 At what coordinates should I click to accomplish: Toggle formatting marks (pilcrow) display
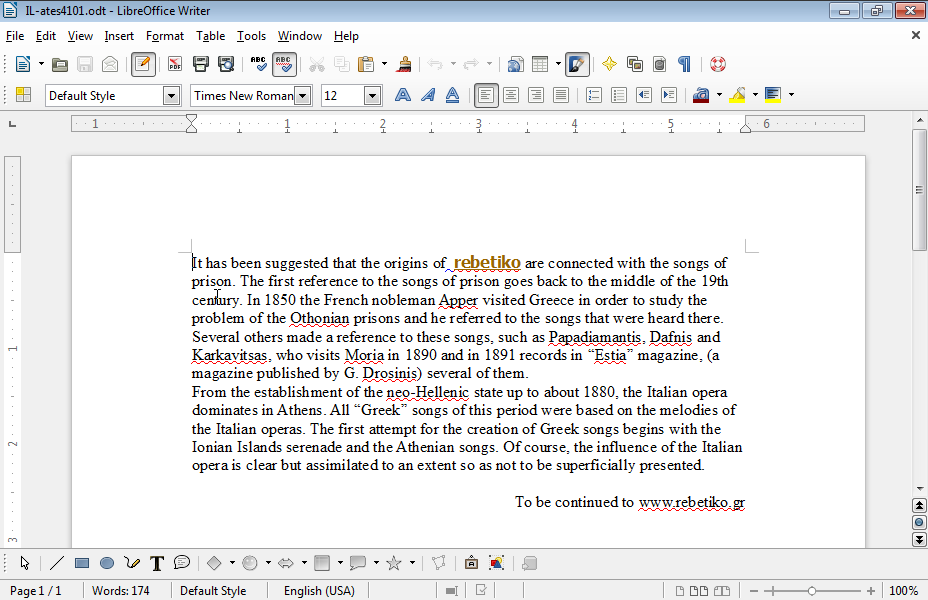[684, 64]
